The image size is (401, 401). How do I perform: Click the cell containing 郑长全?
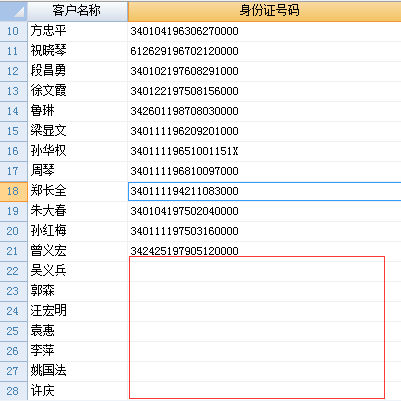(77, 191)
